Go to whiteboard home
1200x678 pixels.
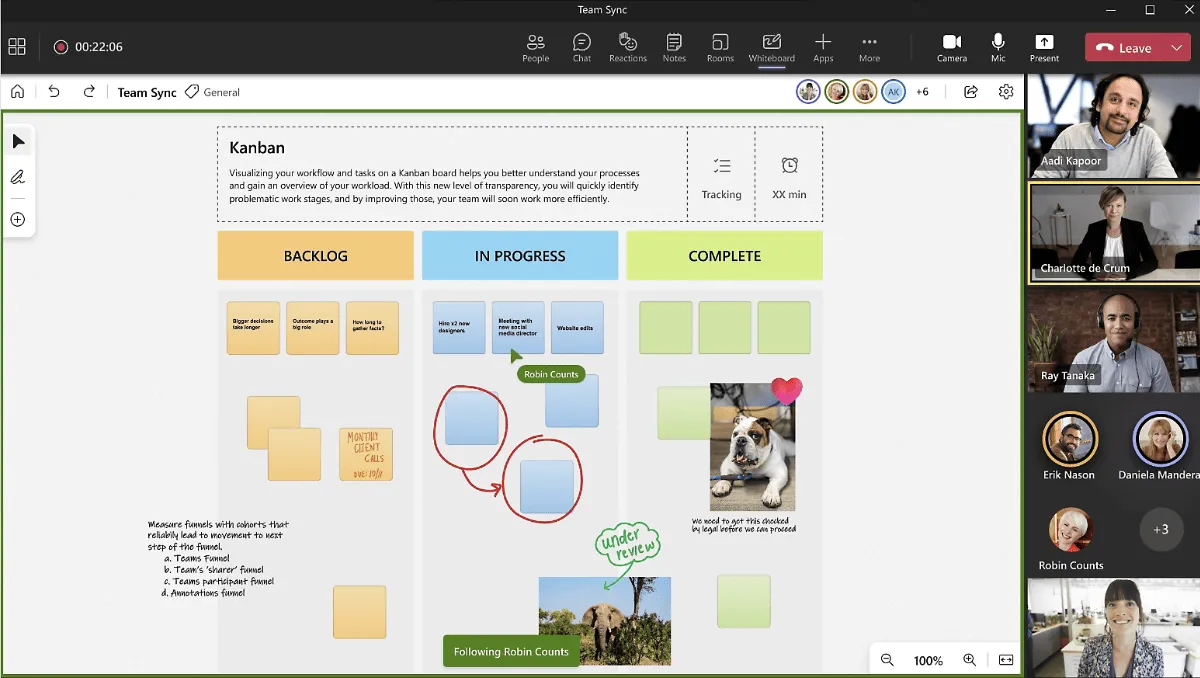click(17, 91)
